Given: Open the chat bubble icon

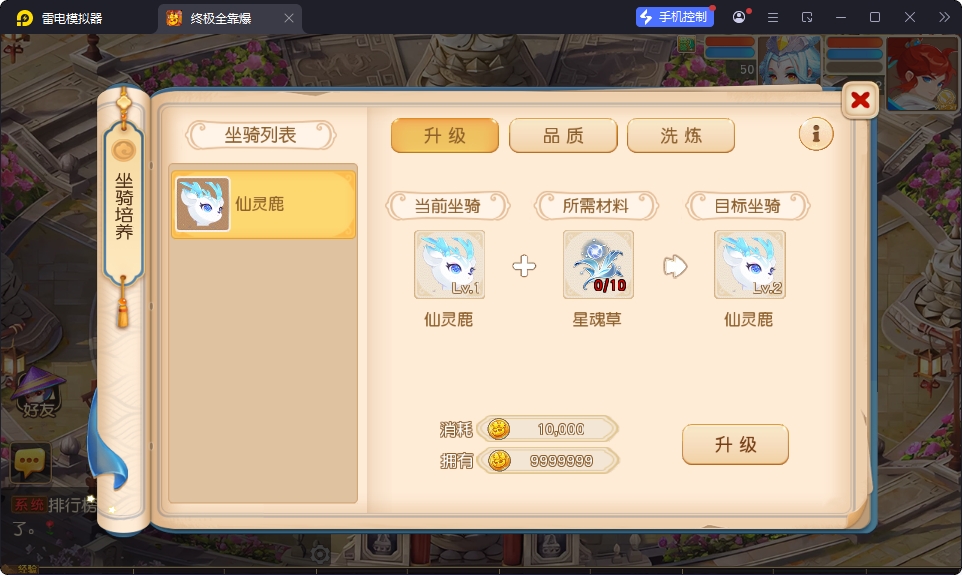Looking at the screenshot, I should [30, 463].
